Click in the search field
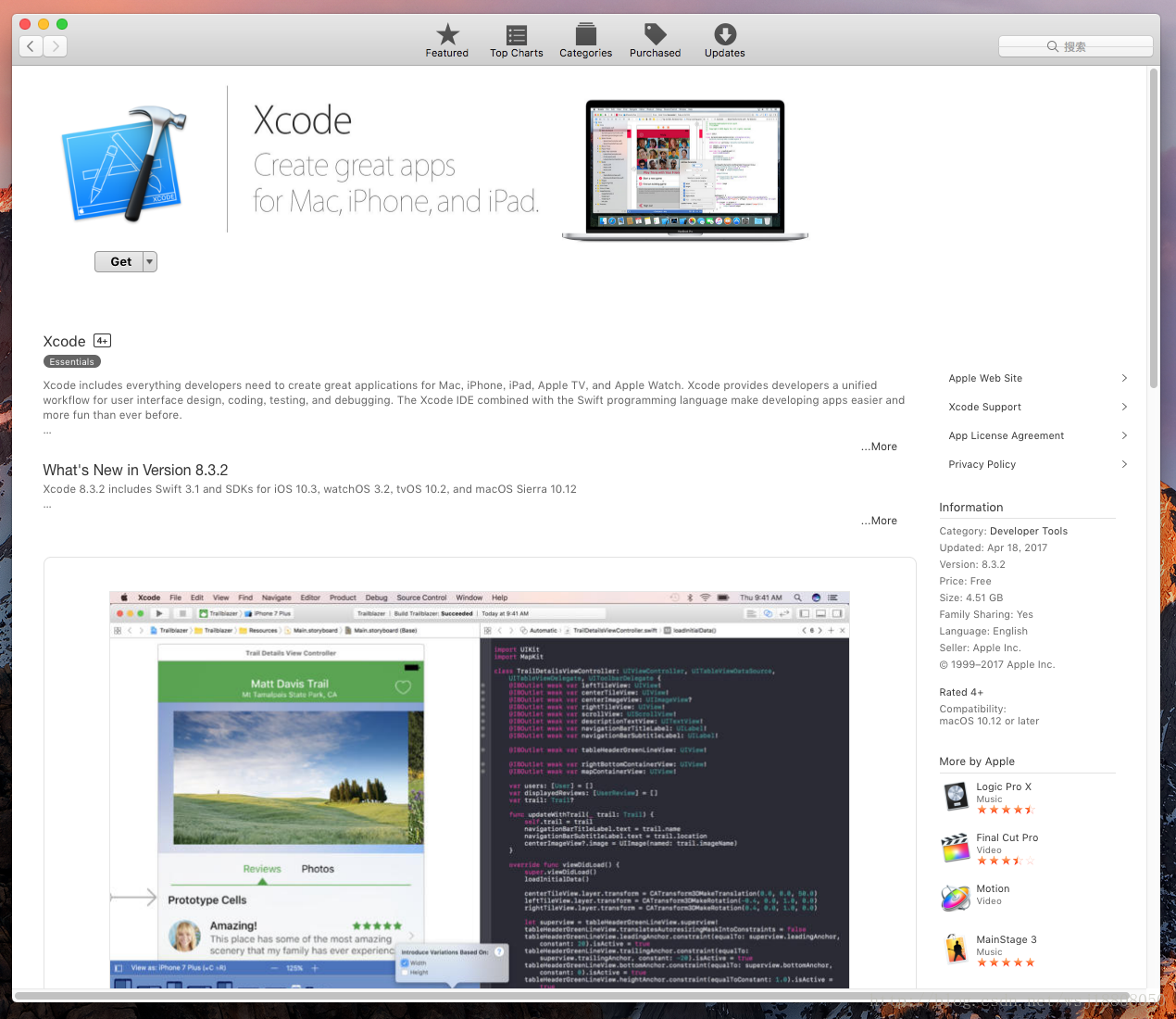 coord(1076,46)
